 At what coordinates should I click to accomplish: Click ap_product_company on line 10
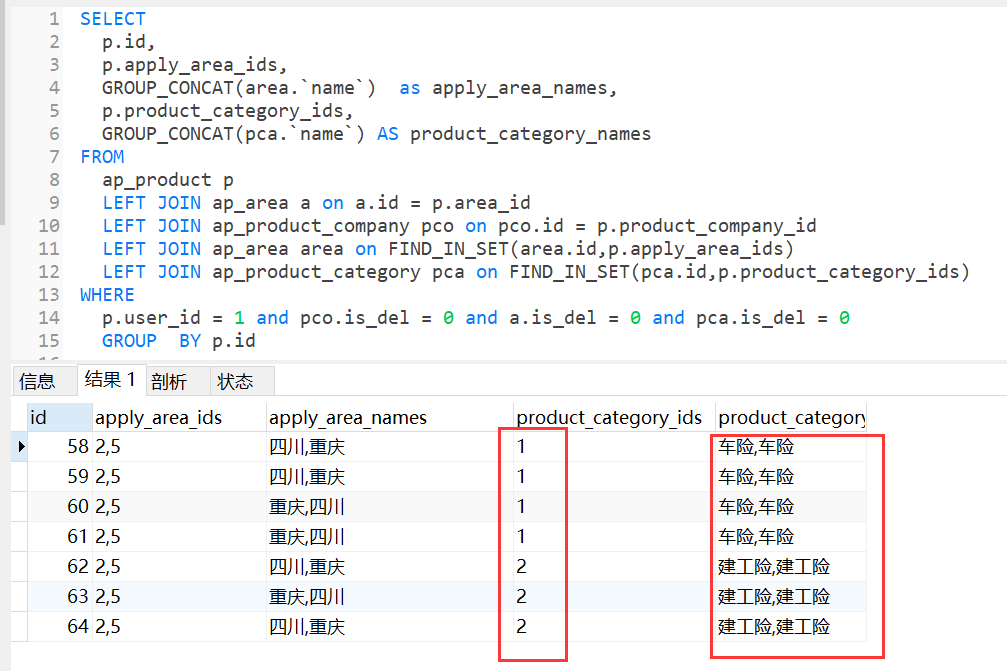coord(311,226)
